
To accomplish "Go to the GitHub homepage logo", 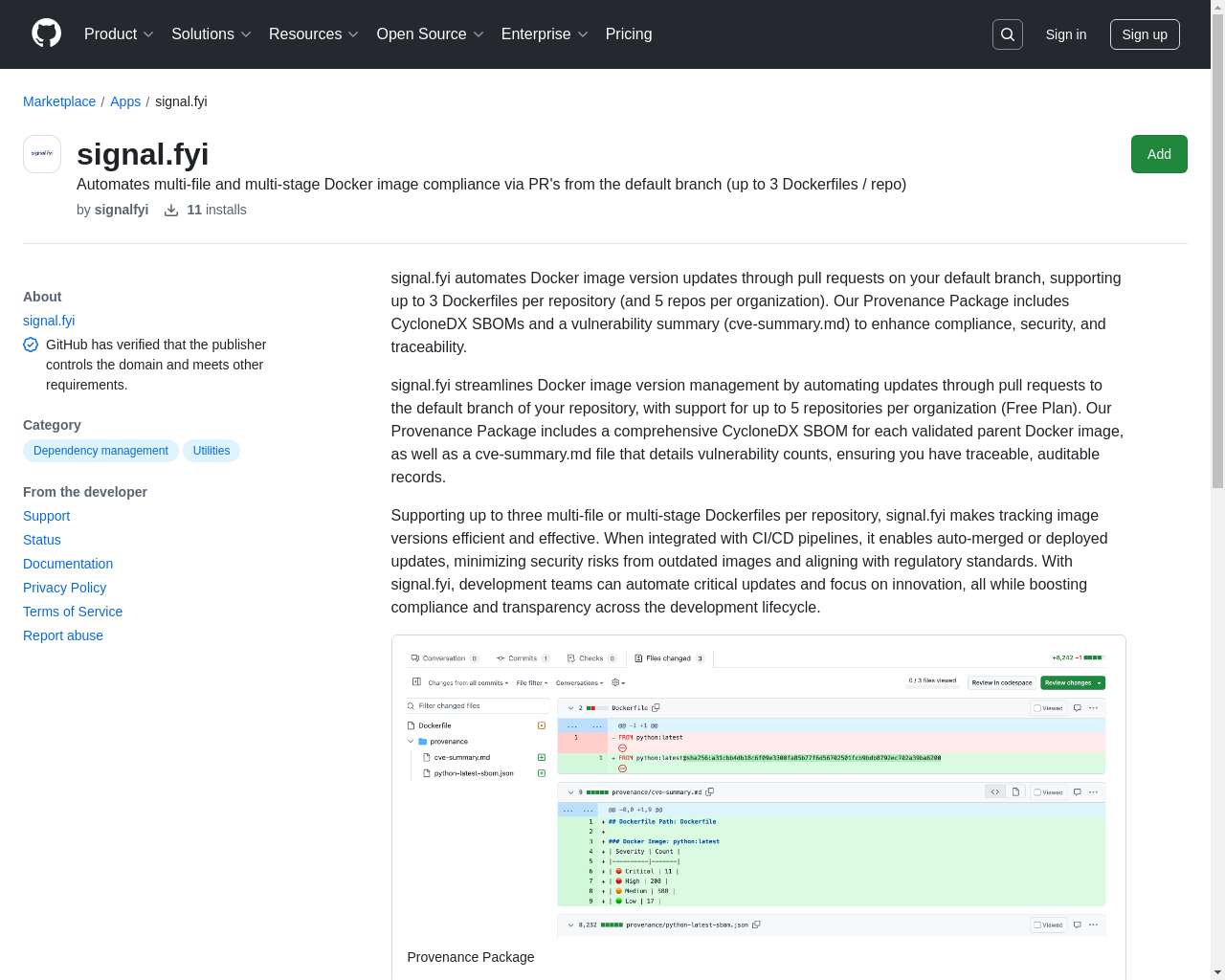I will pyautogui.click(x=47, y=33).
